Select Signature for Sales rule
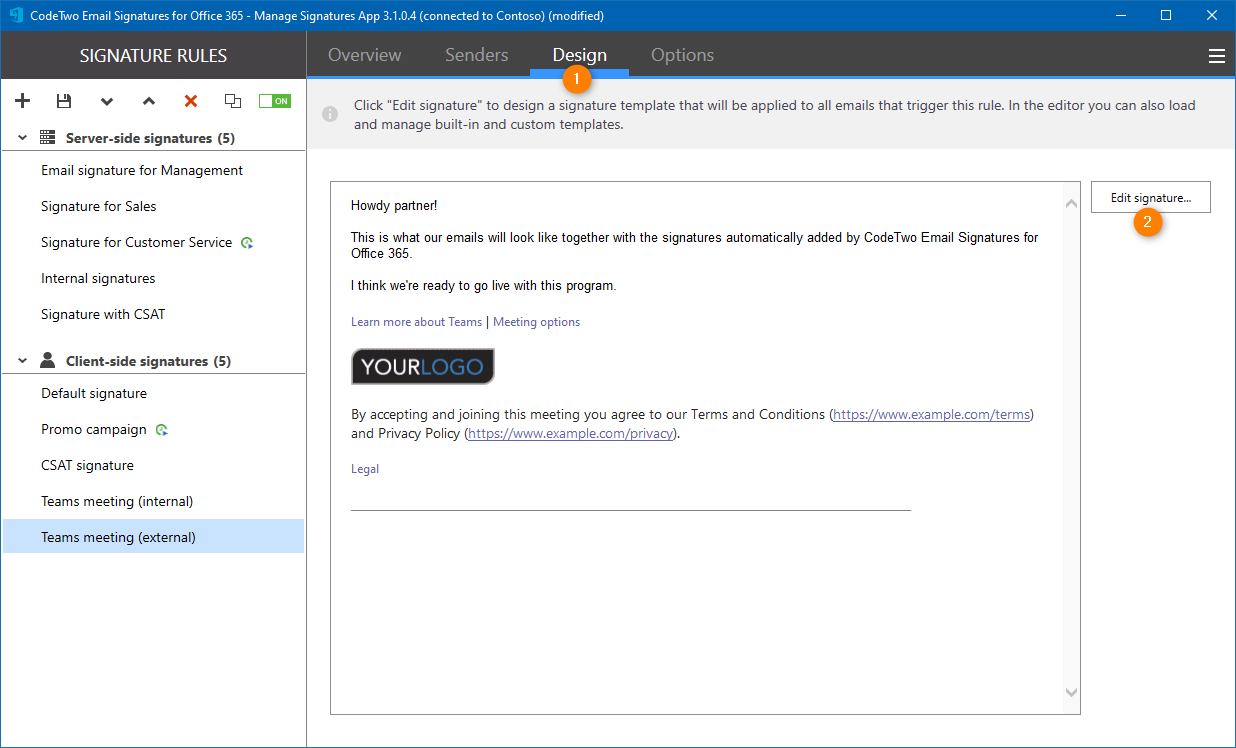The image size is (1236, 748). [154, 206]
